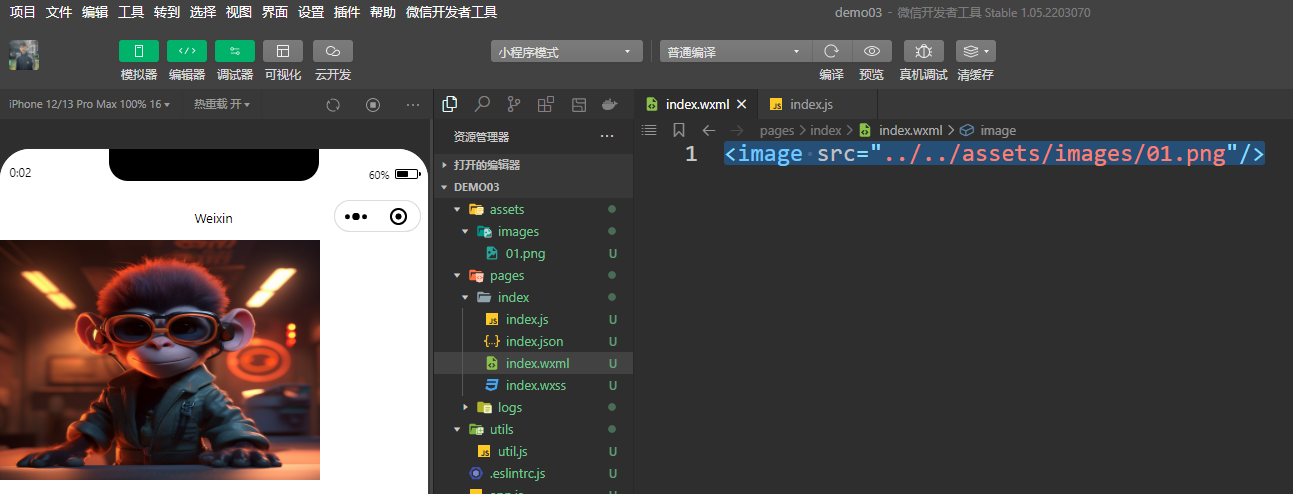Image resolution: width=1293 pixels, height=494 pixels.
Task: Toggle the 调试器 debugger panel button
Action: (235, 51)
